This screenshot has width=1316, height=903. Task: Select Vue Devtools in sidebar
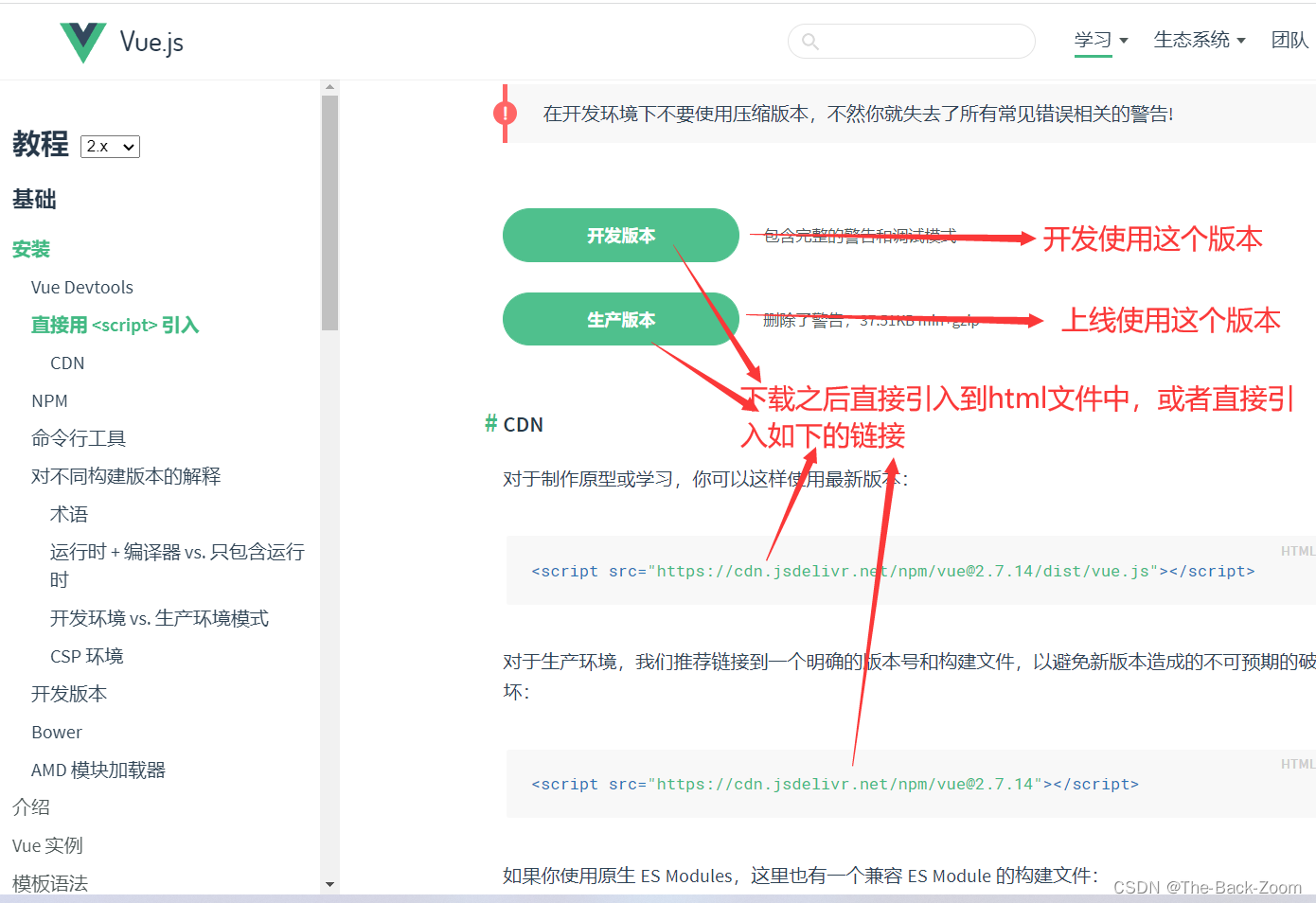82,287
